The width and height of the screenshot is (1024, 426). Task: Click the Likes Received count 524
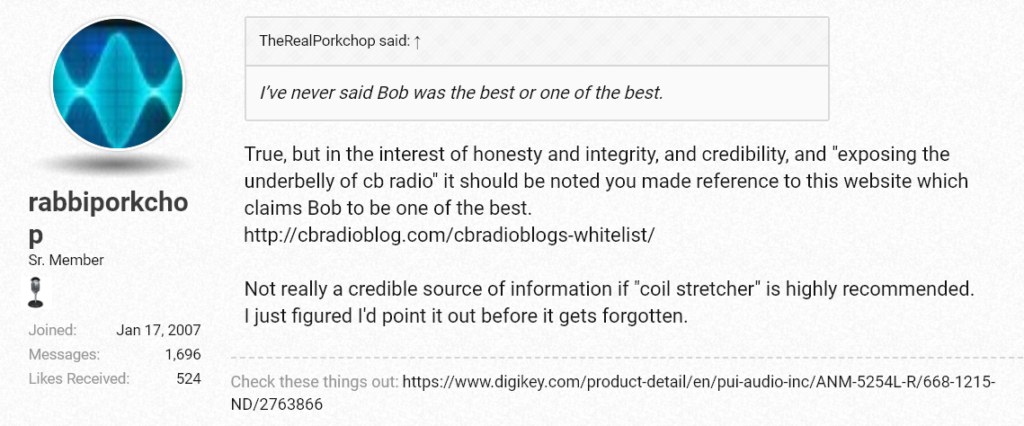point(189,378)
